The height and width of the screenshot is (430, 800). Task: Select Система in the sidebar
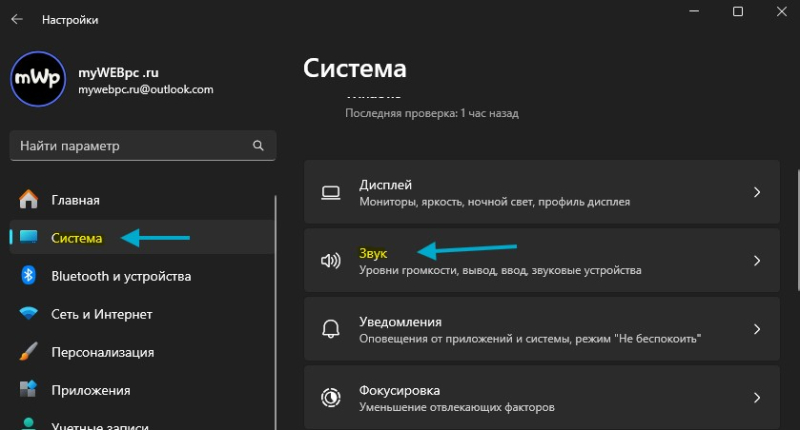(76, 238)
